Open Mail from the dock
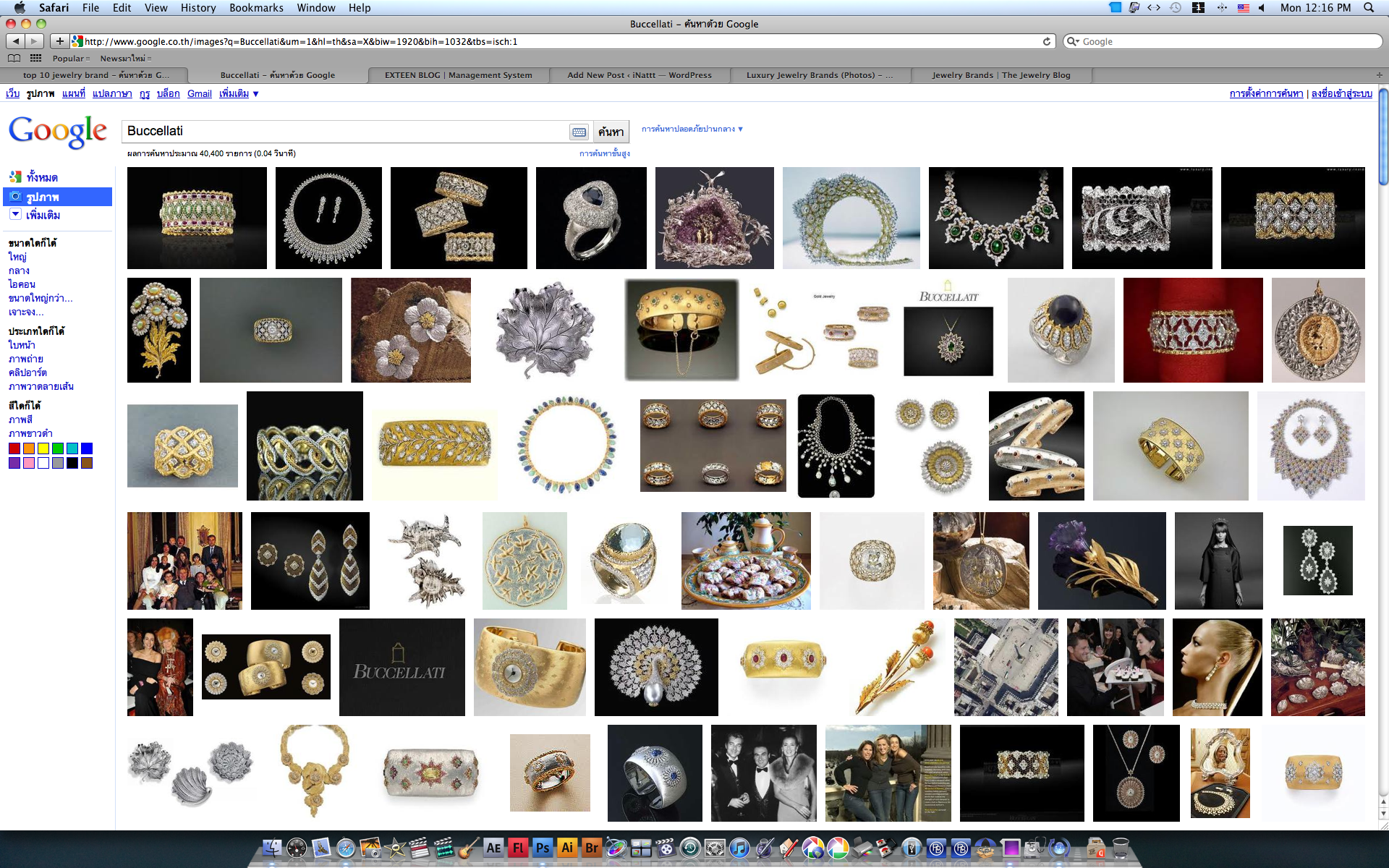Viewport: 1389px width, 868px height. point(321,848)
